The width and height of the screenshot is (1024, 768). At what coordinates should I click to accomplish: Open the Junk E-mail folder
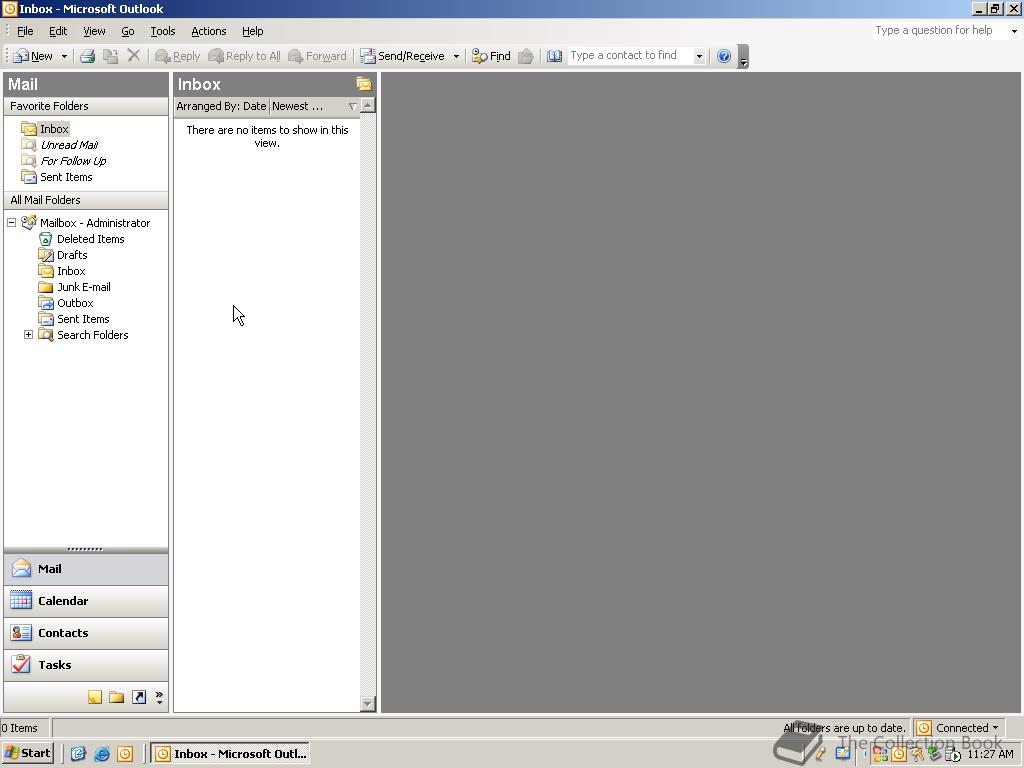(x=75, y=287)
